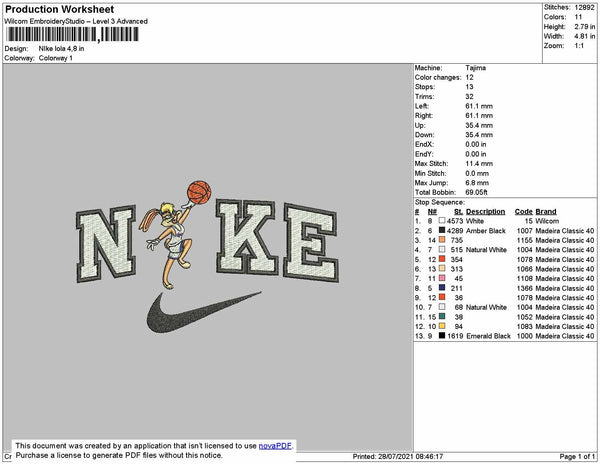Select the navy color swatch with code 1366
The height and width of the screenshot is (464, 600).
[x=442, y=288]
